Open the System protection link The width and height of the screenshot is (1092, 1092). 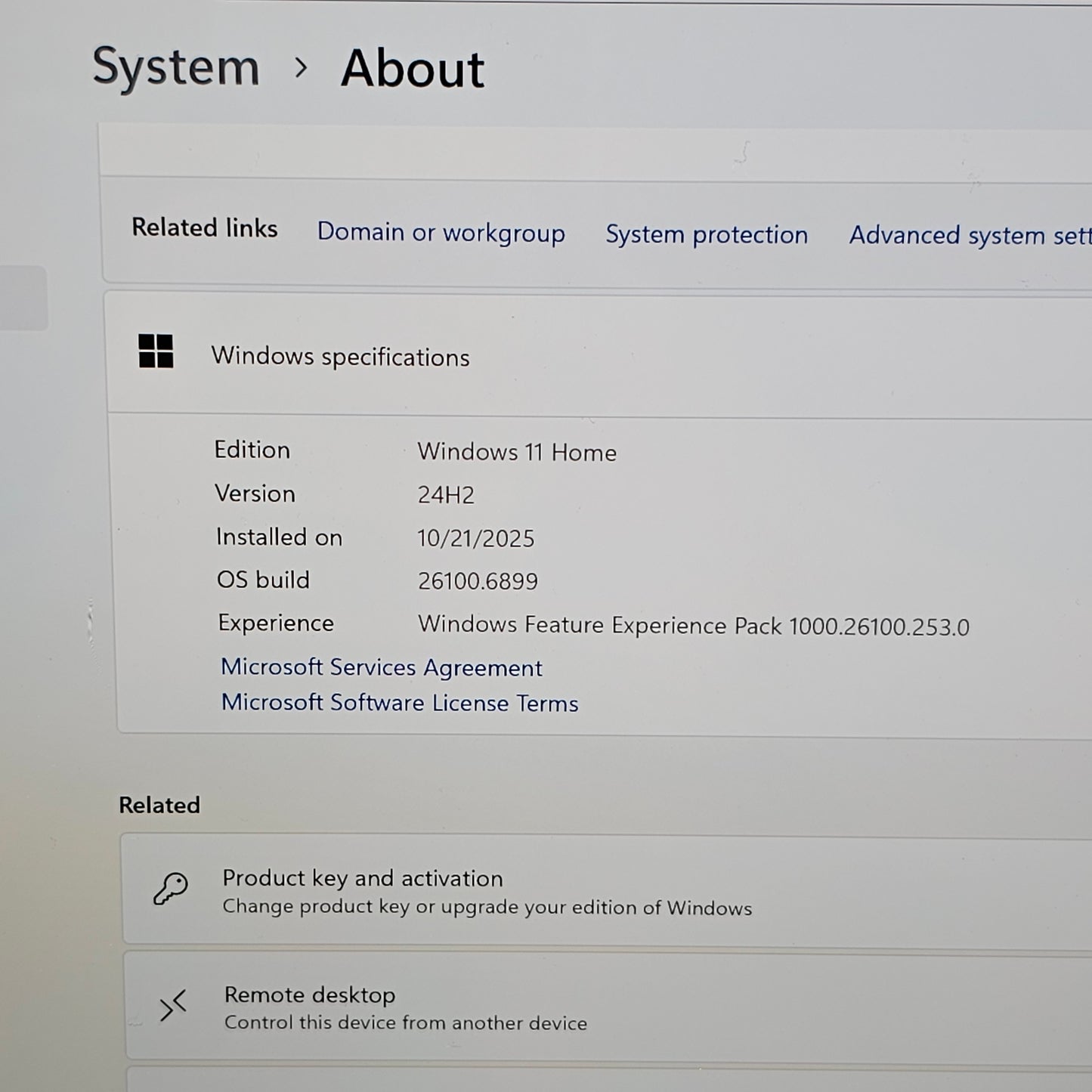[706, 234]
